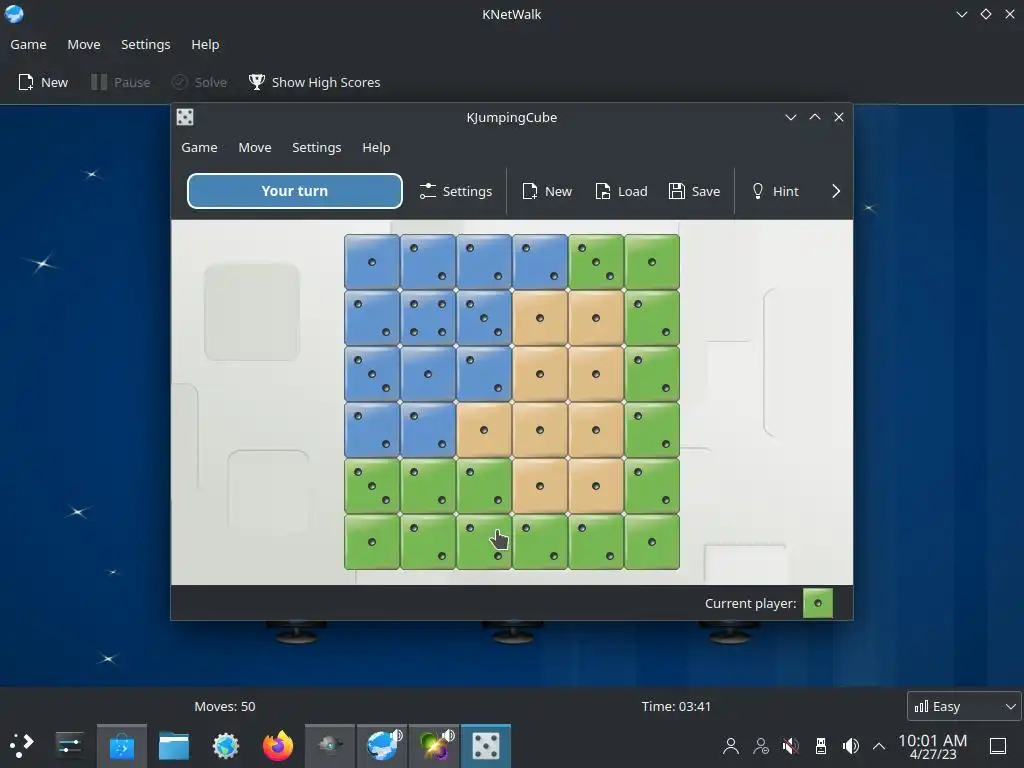
Task: Click the Current player green color swatch
Action: click(x=818, y=603)
